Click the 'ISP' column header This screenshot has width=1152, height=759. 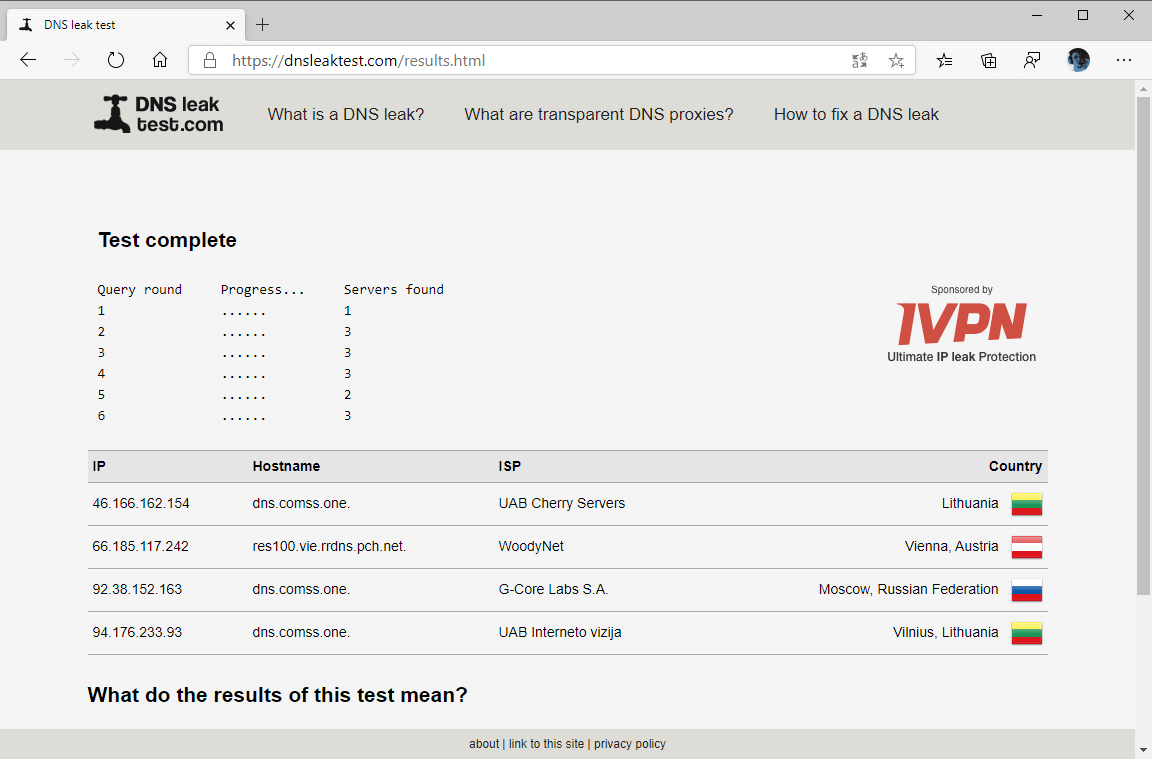coord(510,466)
